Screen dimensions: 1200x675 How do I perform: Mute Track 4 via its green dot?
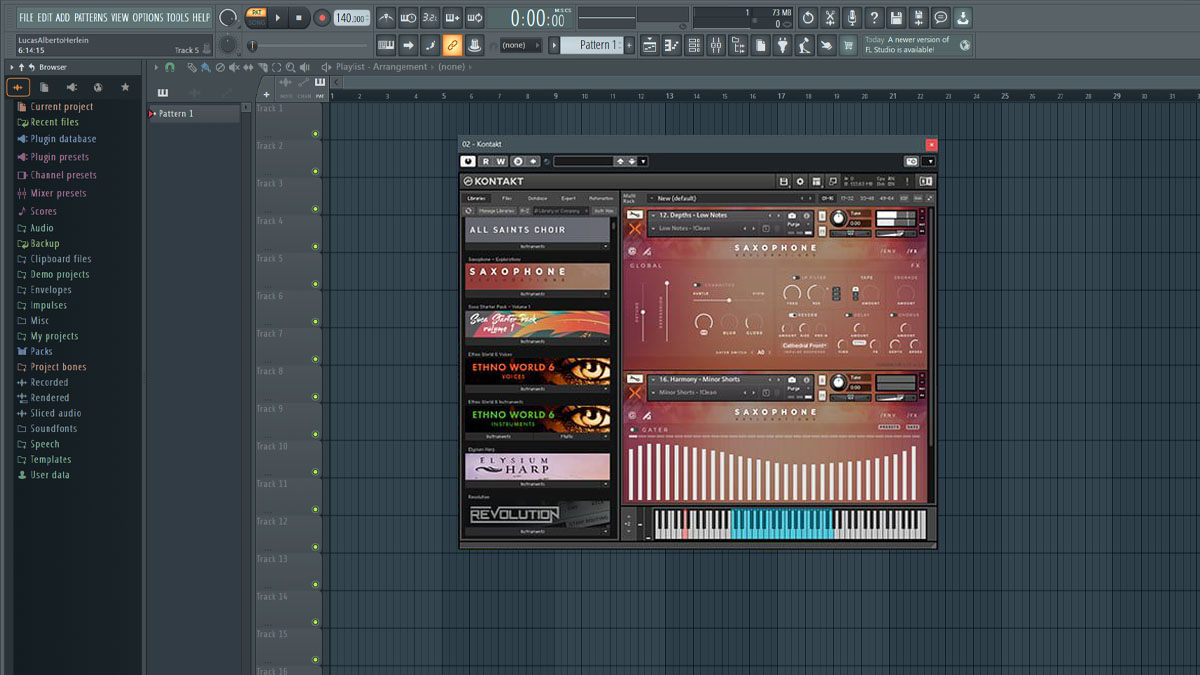[x=315, y=246]
